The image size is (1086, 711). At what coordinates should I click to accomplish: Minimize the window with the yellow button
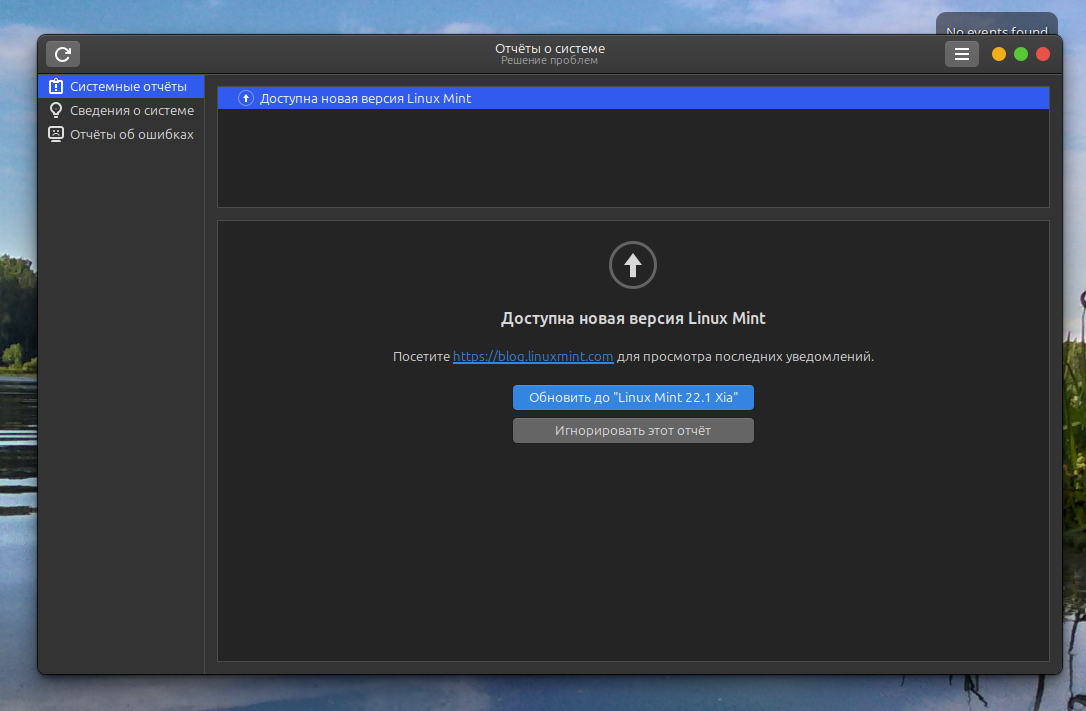(x=999, y=54)
